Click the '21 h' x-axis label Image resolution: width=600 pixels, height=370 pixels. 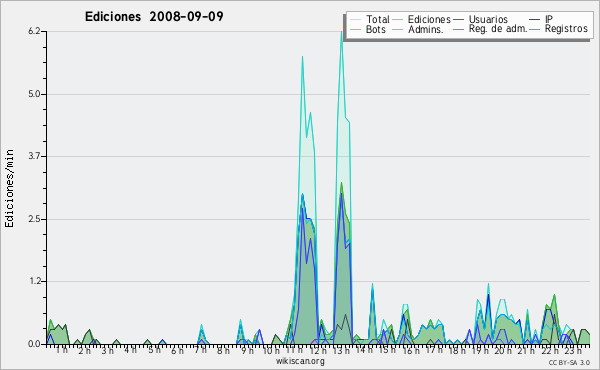click(527, 350)
